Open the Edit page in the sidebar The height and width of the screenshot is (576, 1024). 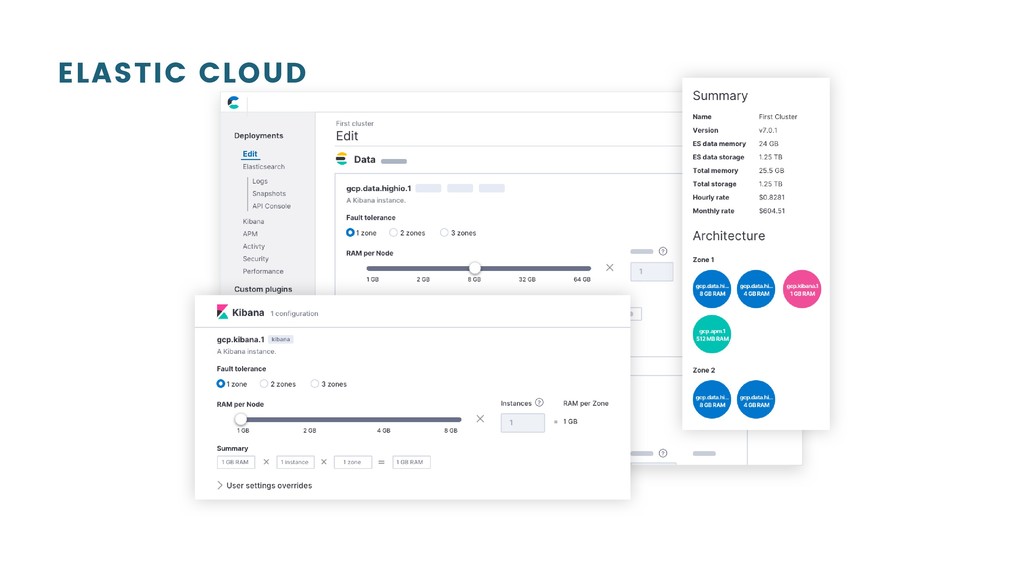[250, 153]
